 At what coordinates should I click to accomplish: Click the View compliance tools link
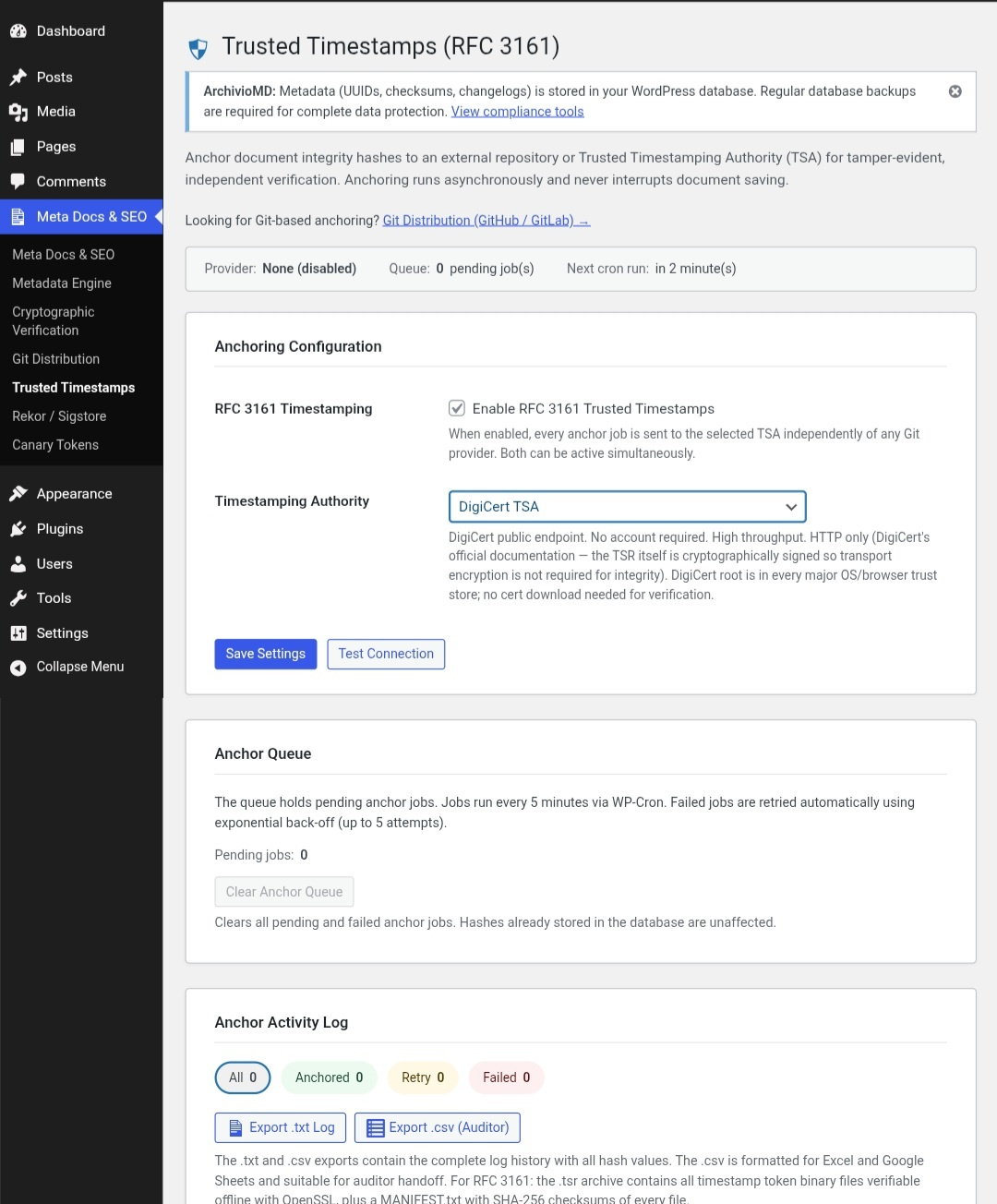(517, 111)
